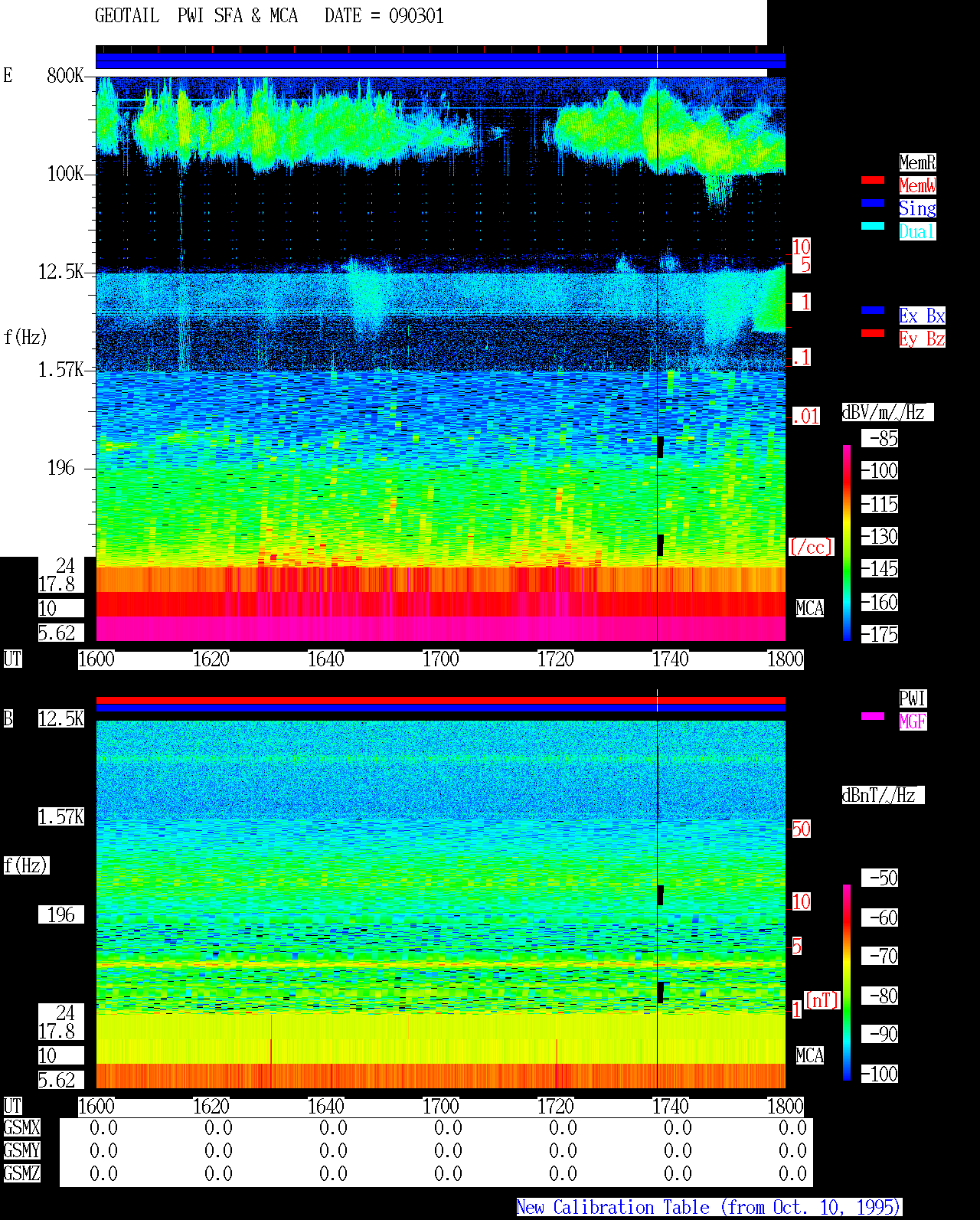Click the lower MCA label beside magnetic panel
Image resolution: width=980 pixels, height=1220 pixels.
pyautogui.click(x=810, y=1056)
